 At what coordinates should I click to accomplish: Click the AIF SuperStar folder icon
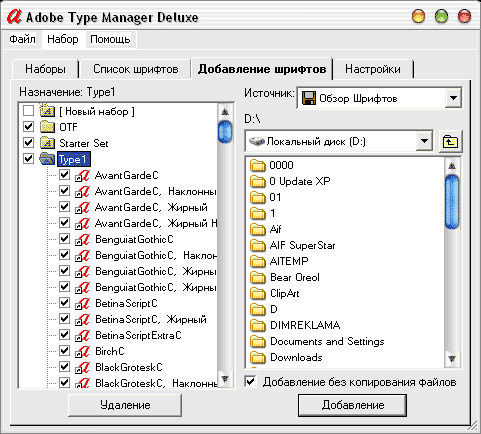click(x=258, y=245)
